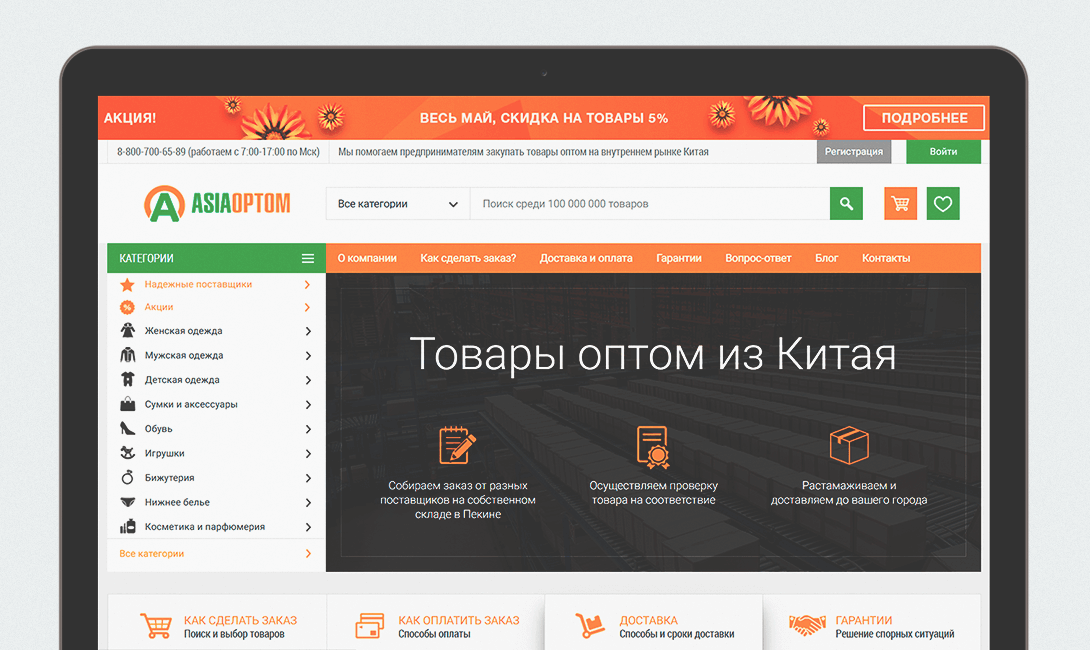
Task: Click the phone number 8-800-700-65-89
Action: click(151, 152)
